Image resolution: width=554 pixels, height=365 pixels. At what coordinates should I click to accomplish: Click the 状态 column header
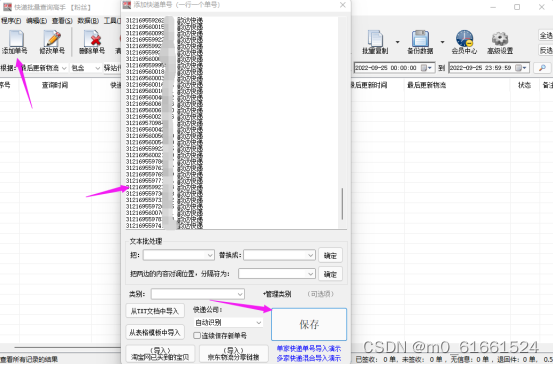click(x=524, y=85)
